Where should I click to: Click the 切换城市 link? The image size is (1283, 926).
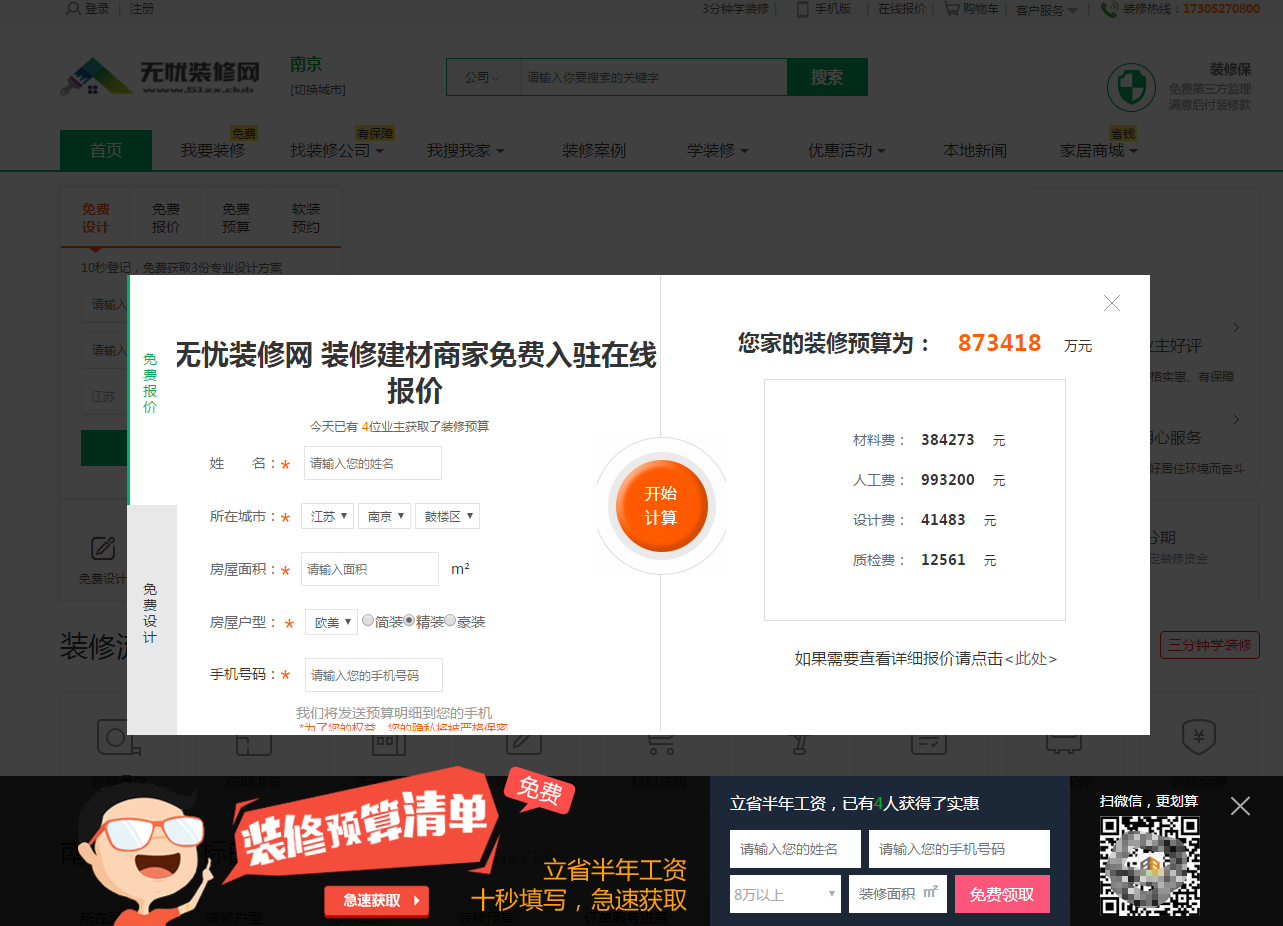click(318, 89)
